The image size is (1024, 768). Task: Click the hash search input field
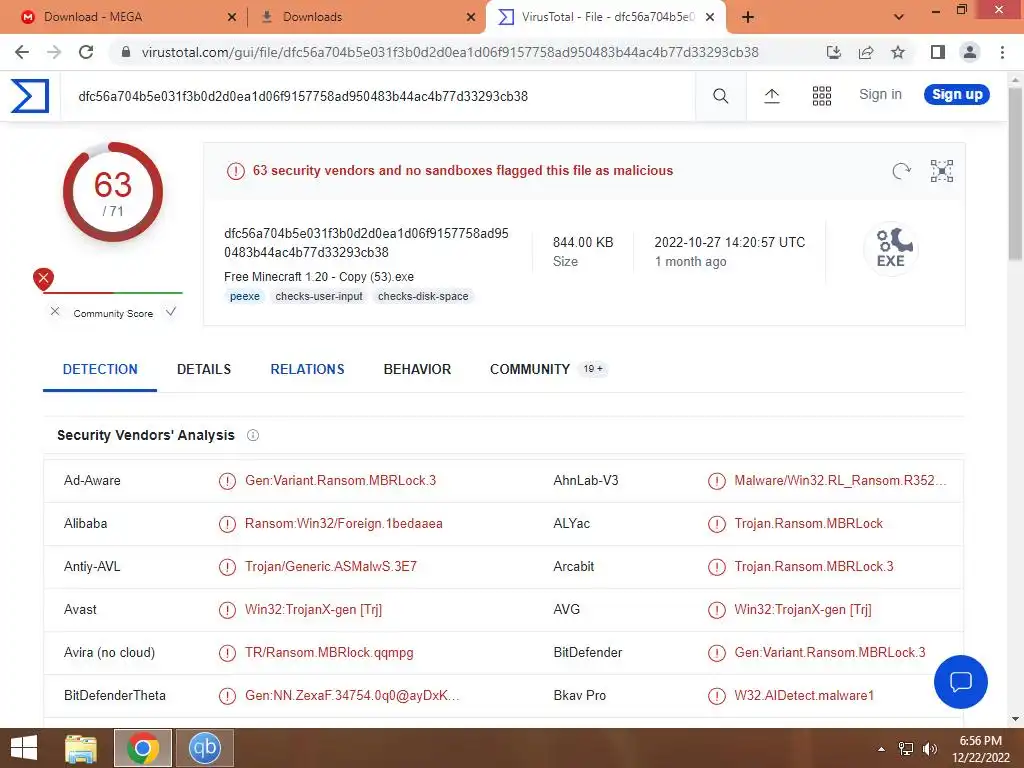point(377,97)
